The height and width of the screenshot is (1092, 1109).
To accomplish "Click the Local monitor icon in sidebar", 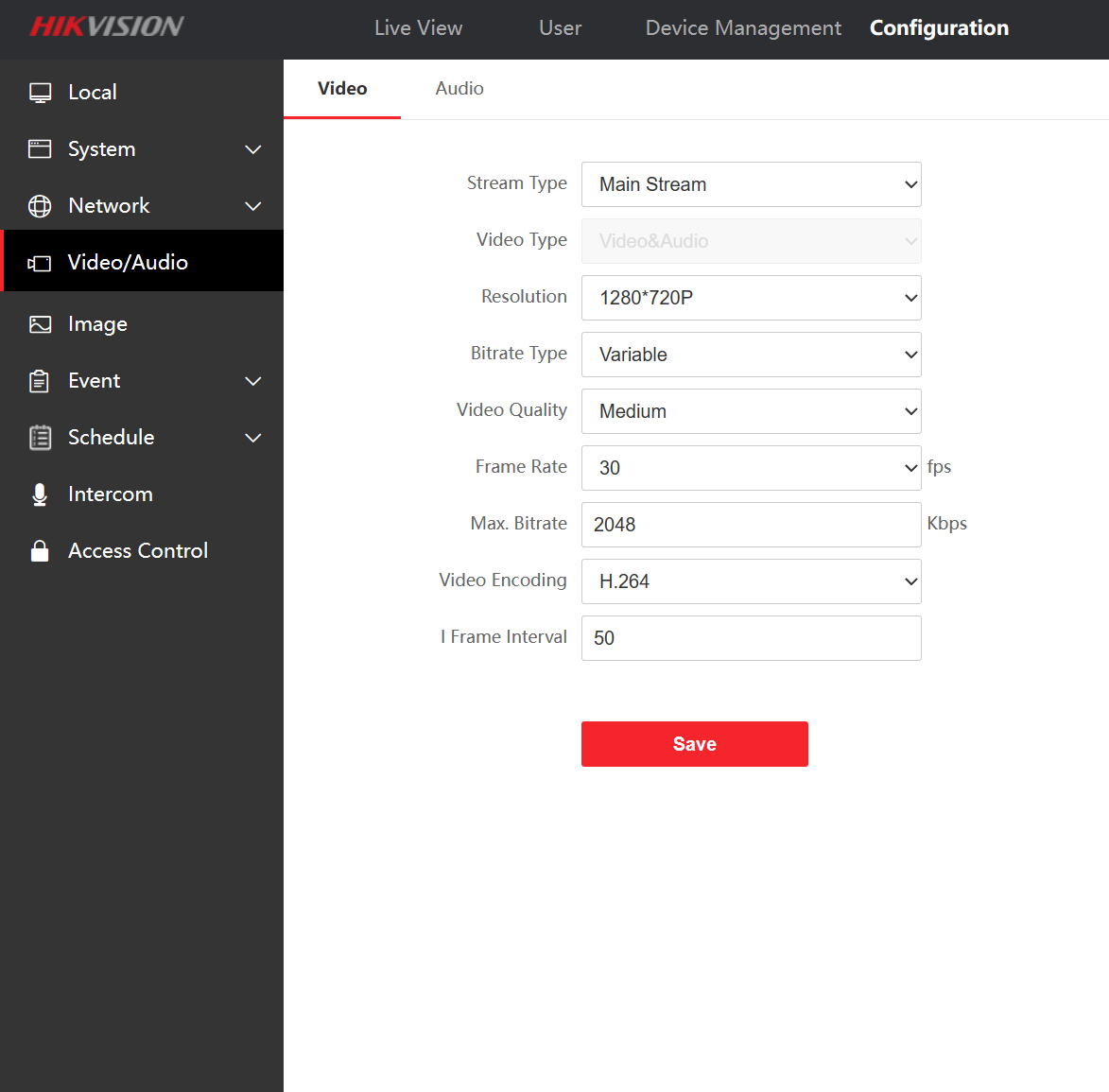I will coord(40,93).
